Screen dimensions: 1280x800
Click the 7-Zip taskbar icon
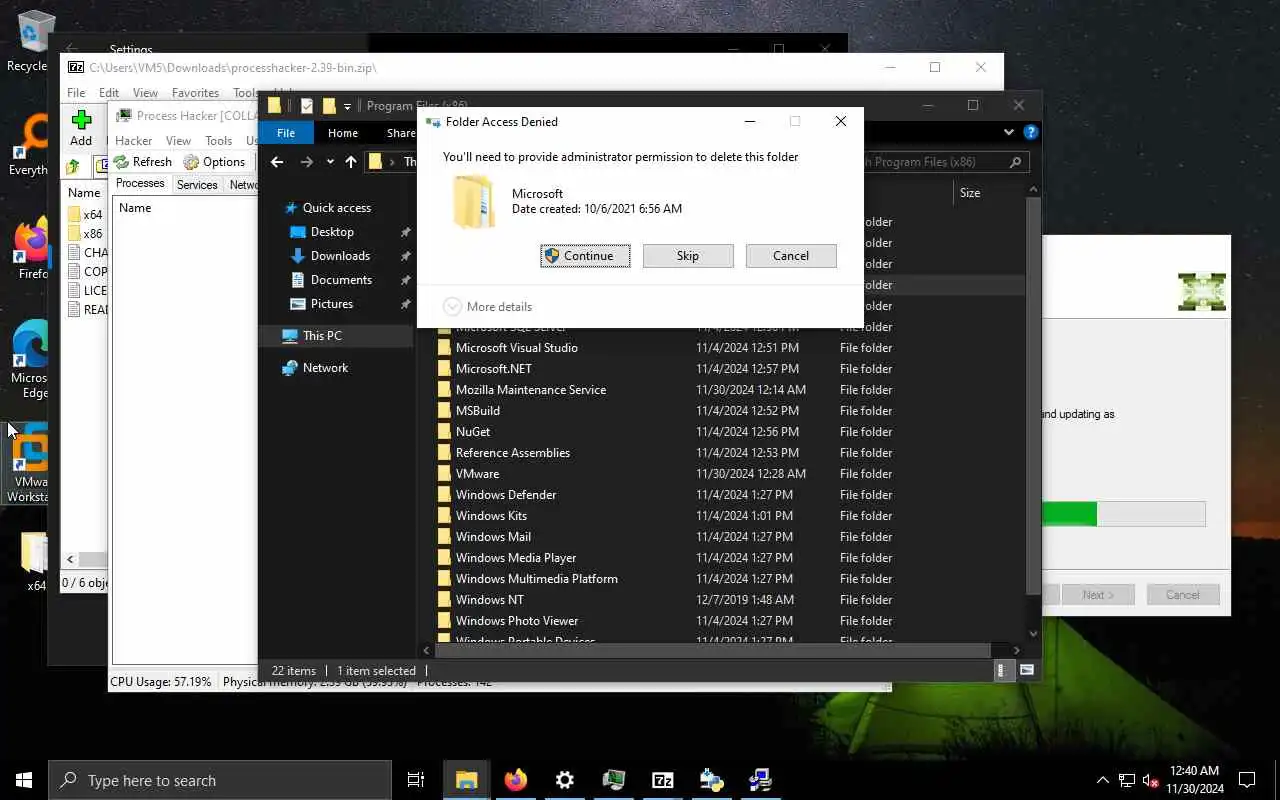pyautogui.click(x=662, y=780)
